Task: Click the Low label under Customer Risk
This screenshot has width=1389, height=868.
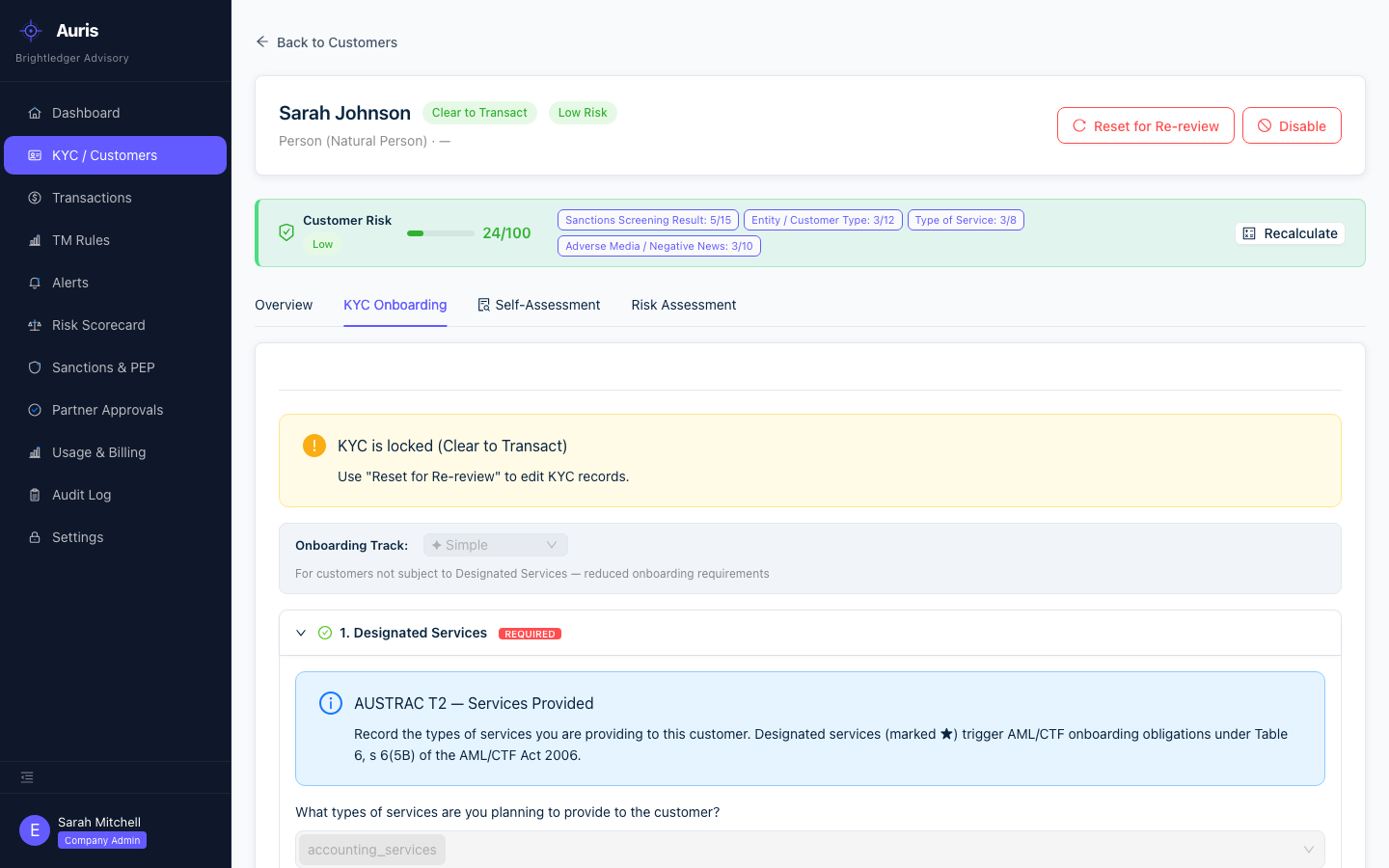Action: (322, 245)
